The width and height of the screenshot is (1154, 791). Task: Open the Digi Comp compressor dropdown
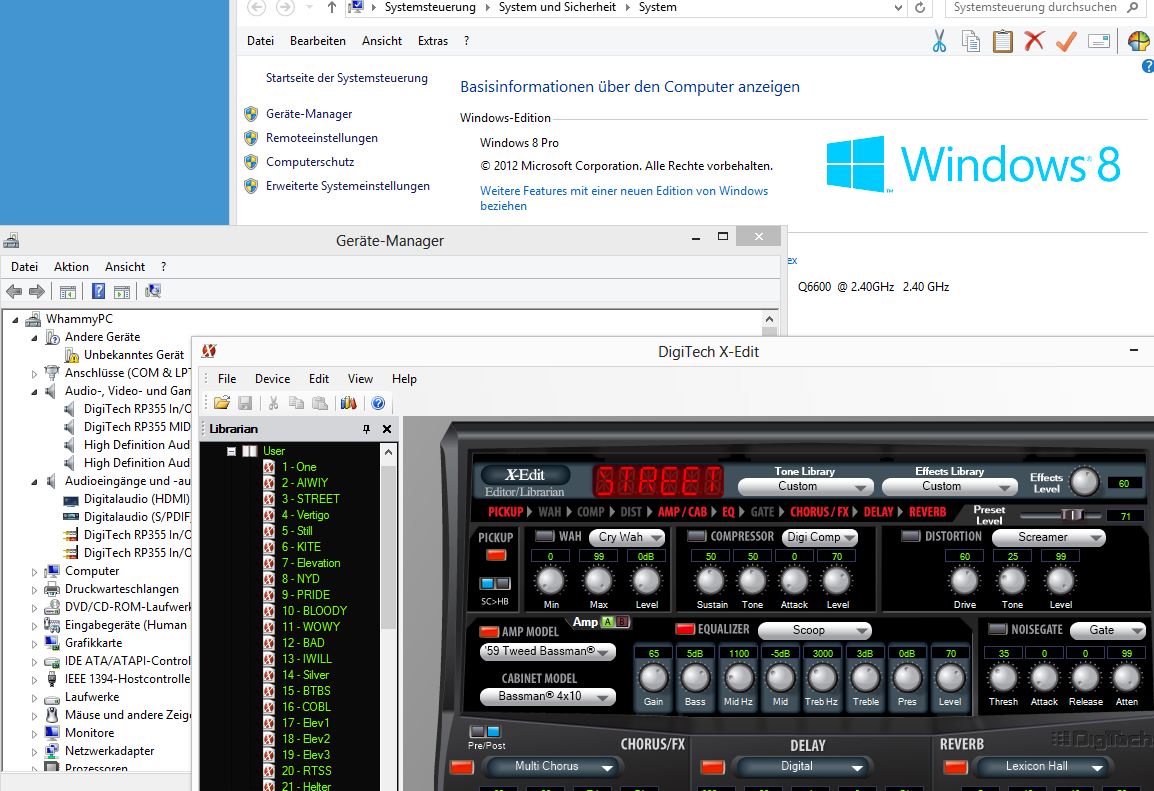pyautogui.click(x=821, y=537)
